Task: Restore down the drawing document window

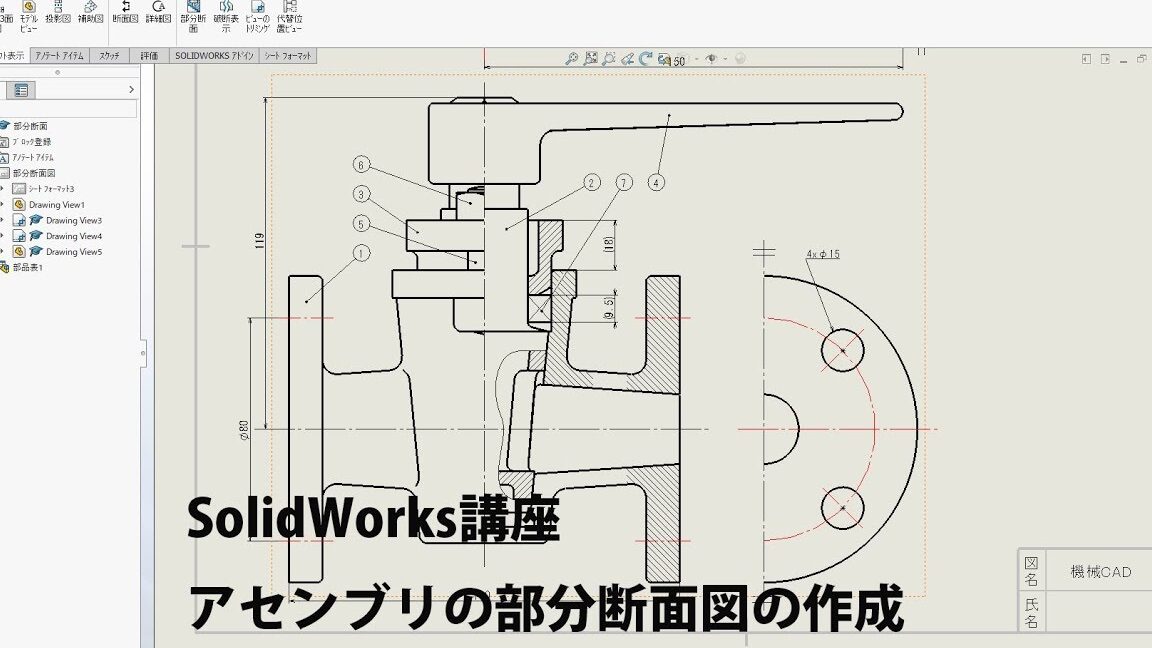Action: point(1142,58)
